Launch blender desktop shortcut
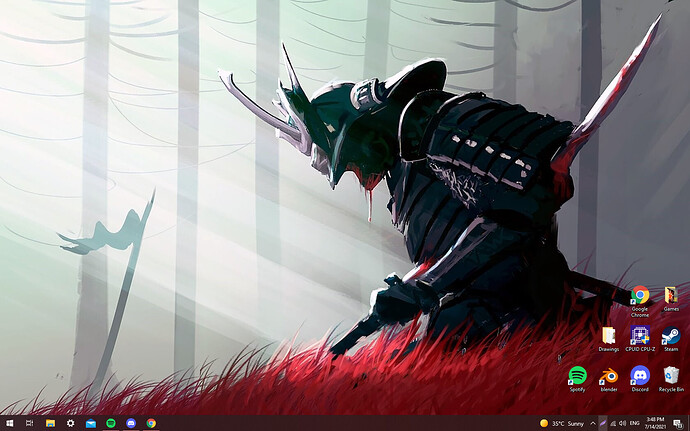This screenshot has width=690, height=431. pyautogui.click(x=609, y=379)
